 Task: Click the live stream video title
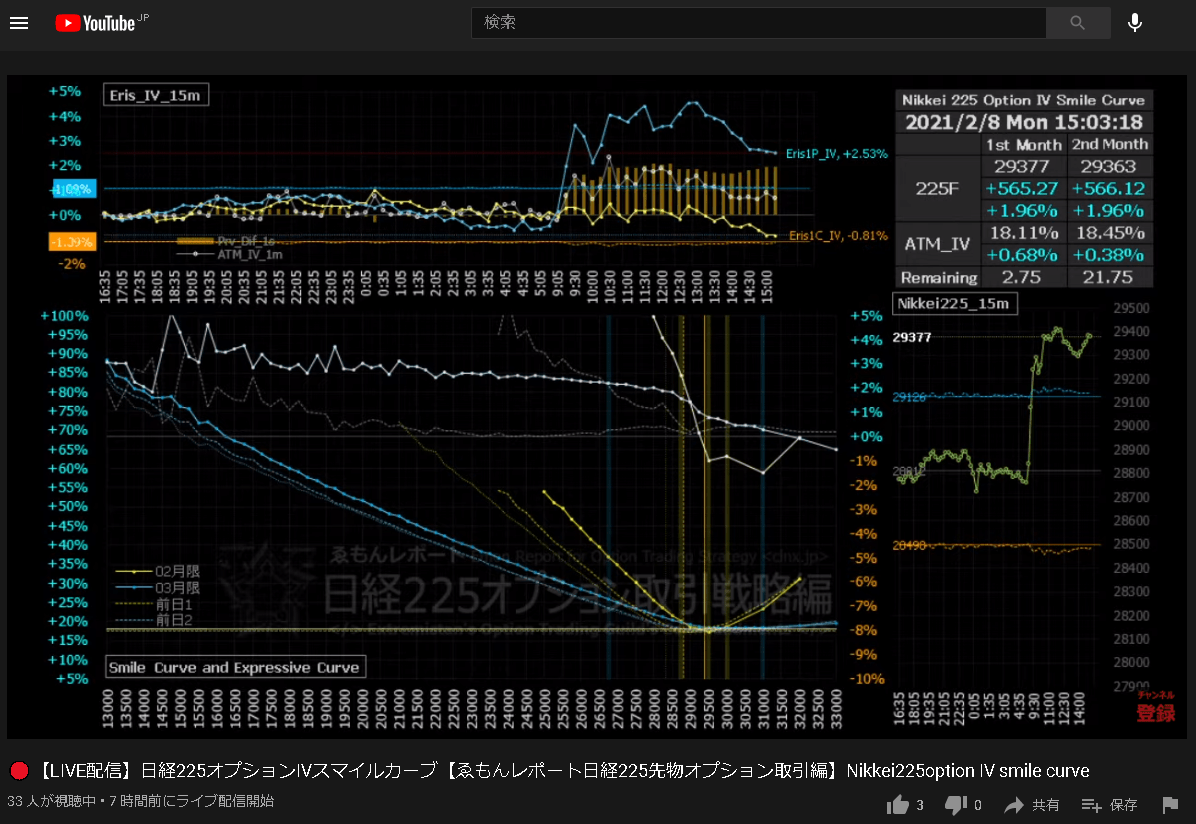[563, 771]
